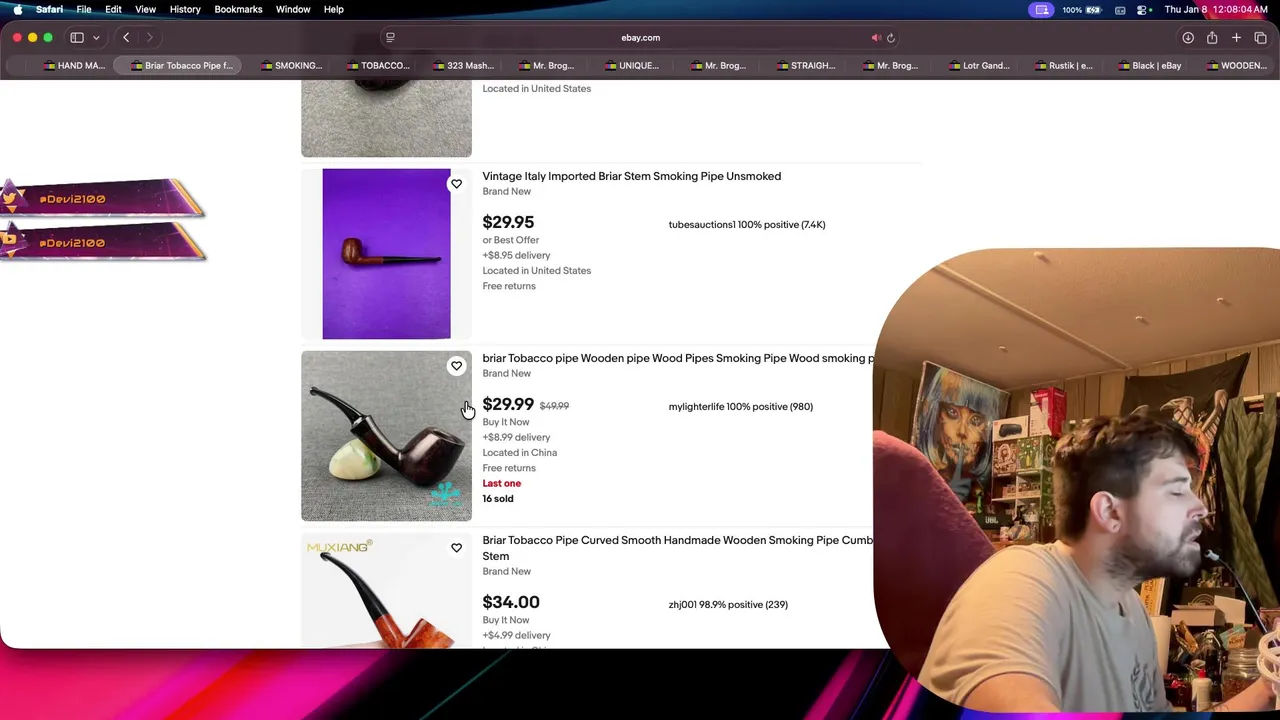Open Vintage Italy Imported Briar Stem listing
The width and height of the screenshot is (1280, 720).
(631, 176)
